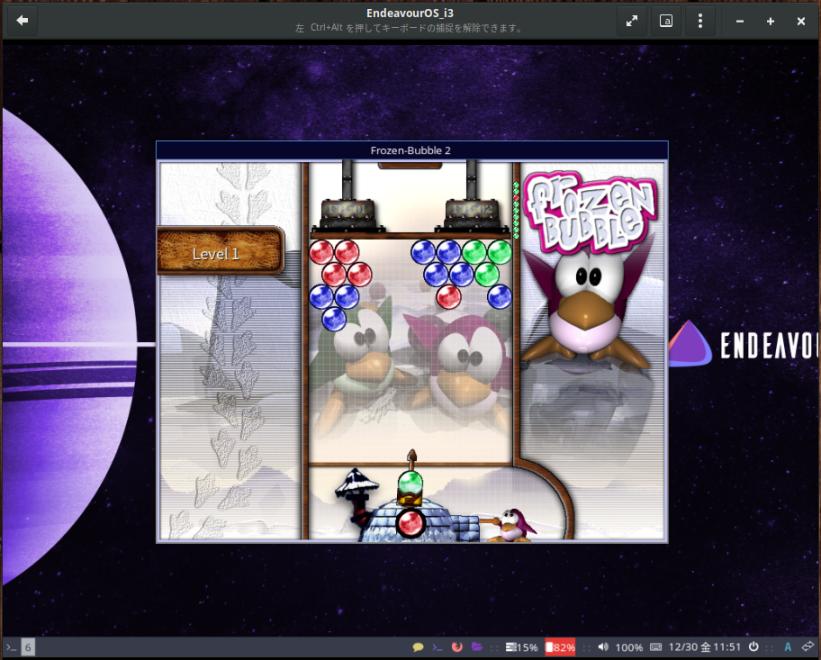
Task: Open the keyboard shortcuts button in header
Action: [x=666, y=21]
